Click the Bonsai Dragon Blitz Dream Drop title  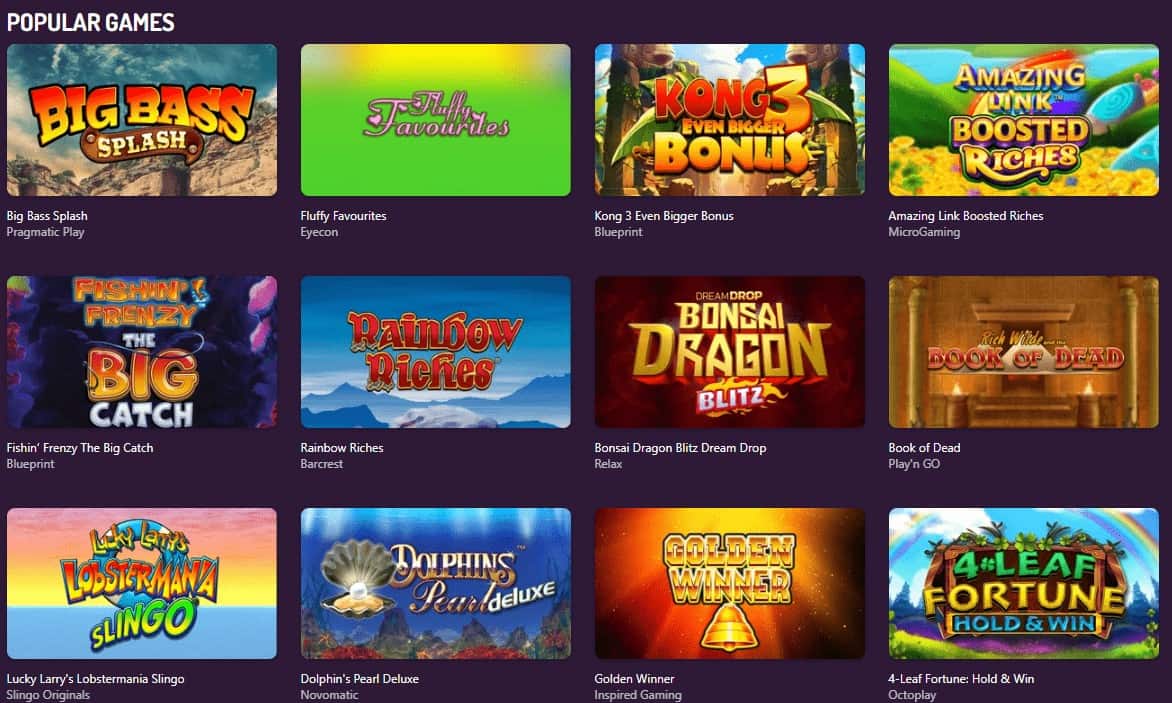point(680,447)
